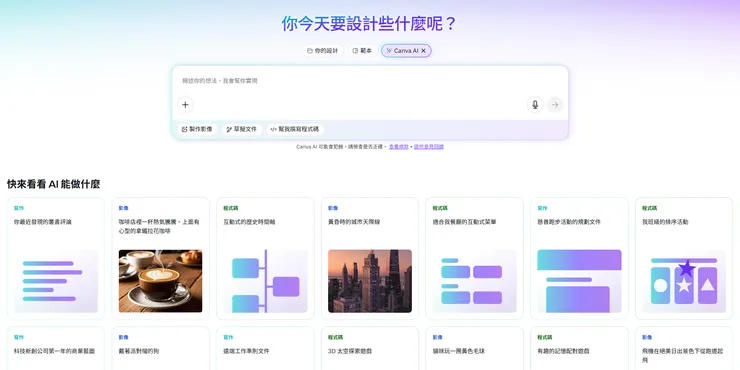The height and width of the screenshot is (370, 740).
Task: Open the 適合我餐廳的互動式菜單 card
Action: point(474,258)
